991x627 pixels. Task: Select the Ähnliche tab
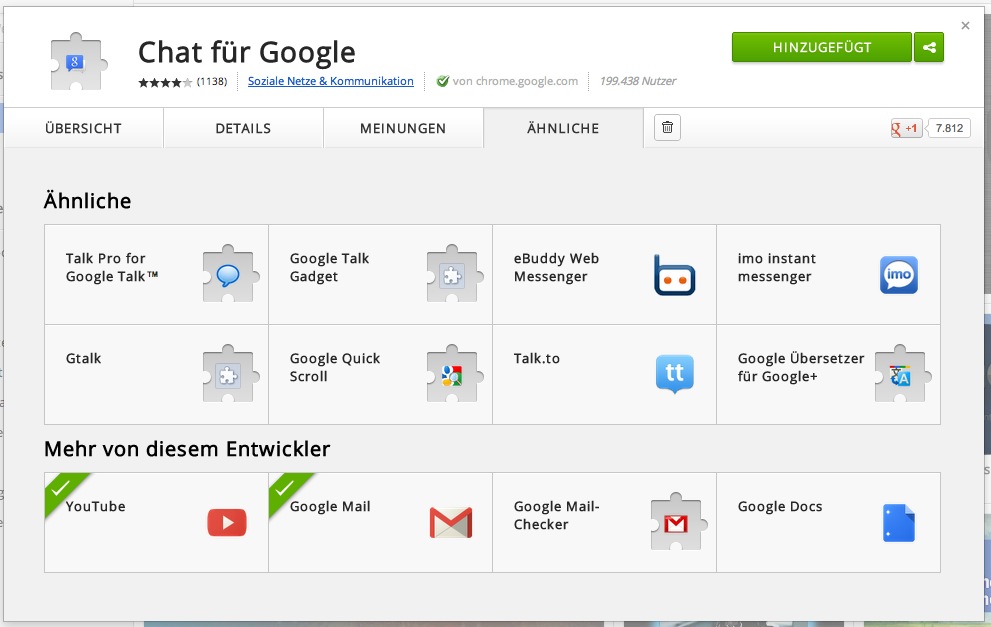click(563, 128)
